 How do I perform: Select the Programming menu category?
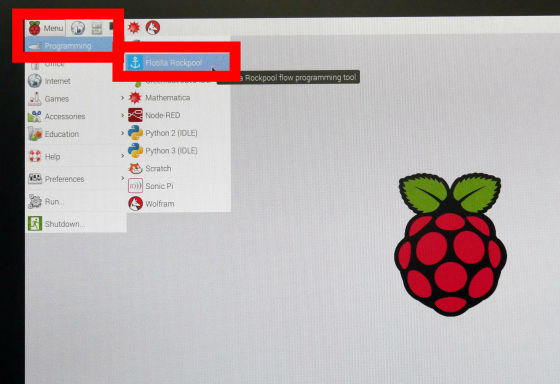pos(69,46)
